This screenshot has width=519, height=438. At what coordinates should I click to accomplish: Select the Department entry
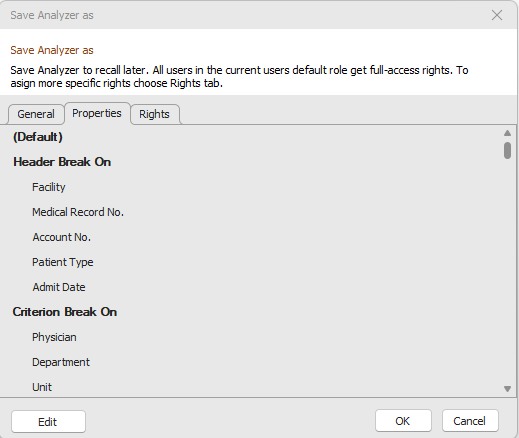pos(61,362)
